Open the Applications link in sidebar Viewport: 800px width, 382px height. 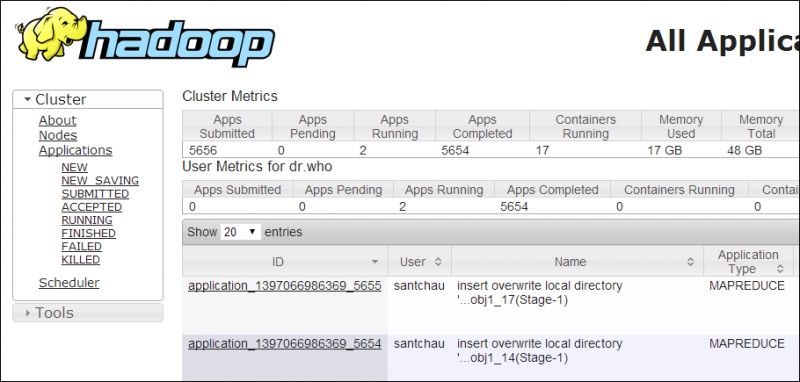point(76,150)
